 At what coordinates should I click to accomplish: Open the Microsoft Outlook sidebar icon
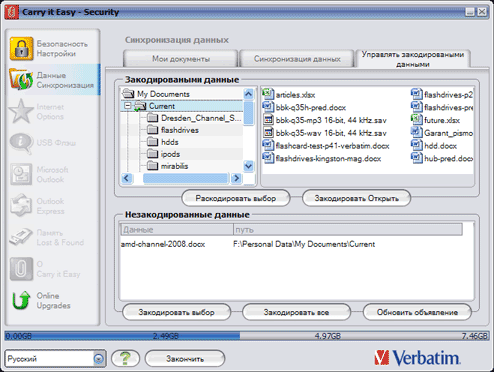21,174
